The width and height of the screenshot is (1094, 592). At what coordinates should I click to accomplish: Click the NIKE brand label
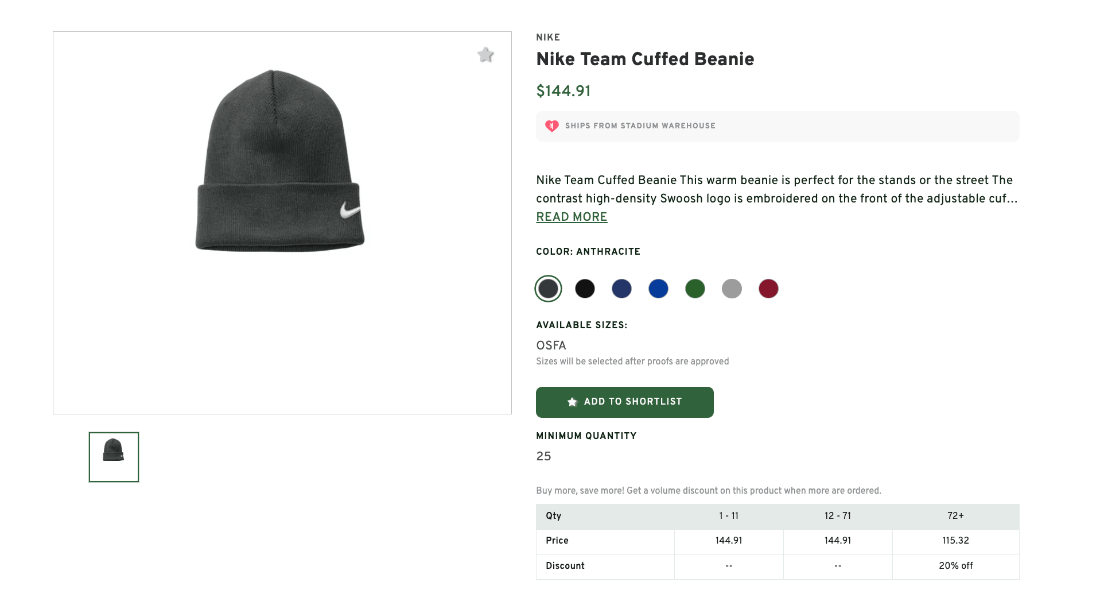coord(547,37)
